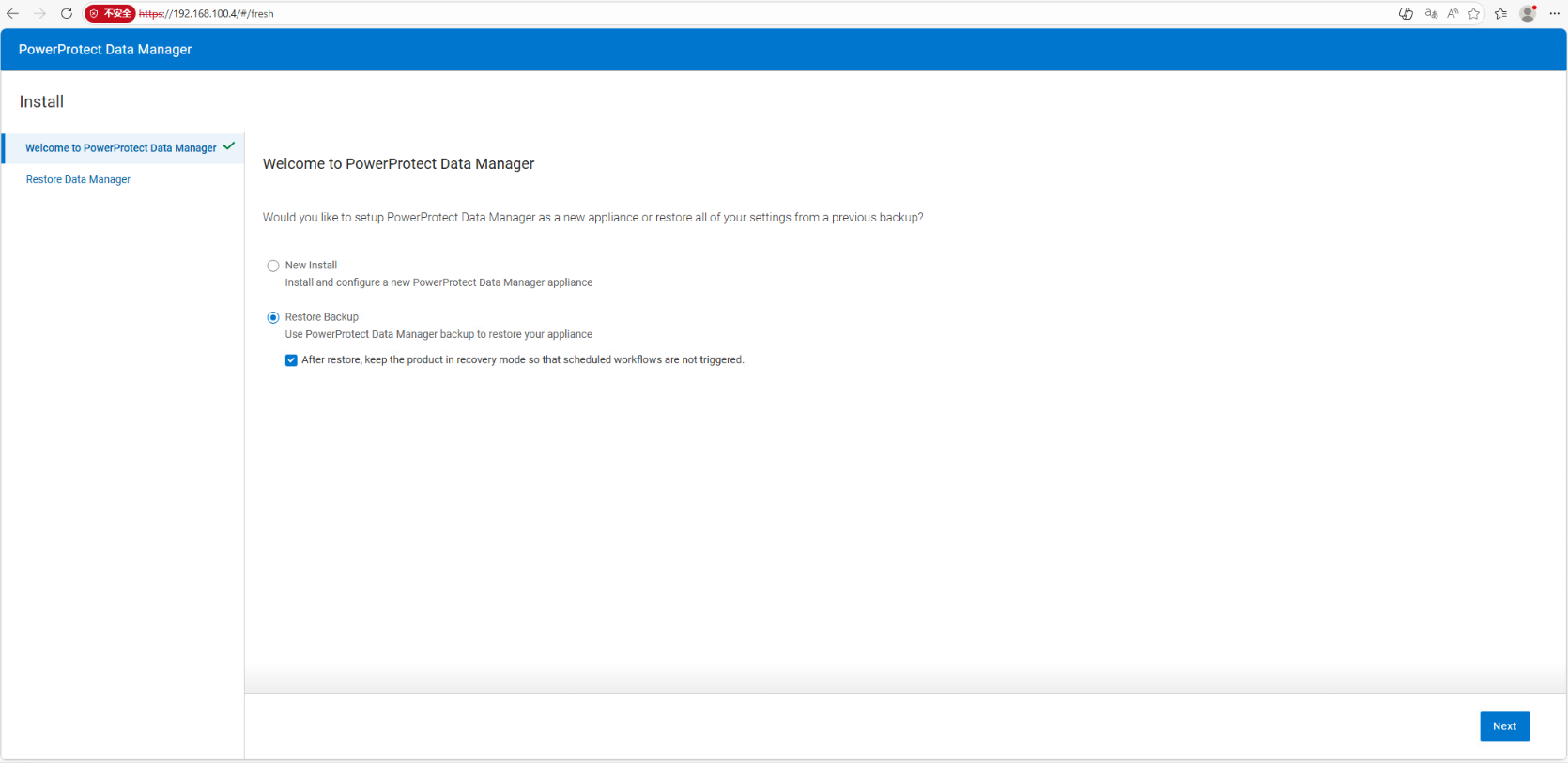This screenshot has width=1568, height=763.
Task: Select the New Install radio button
Action: point(273,266)
